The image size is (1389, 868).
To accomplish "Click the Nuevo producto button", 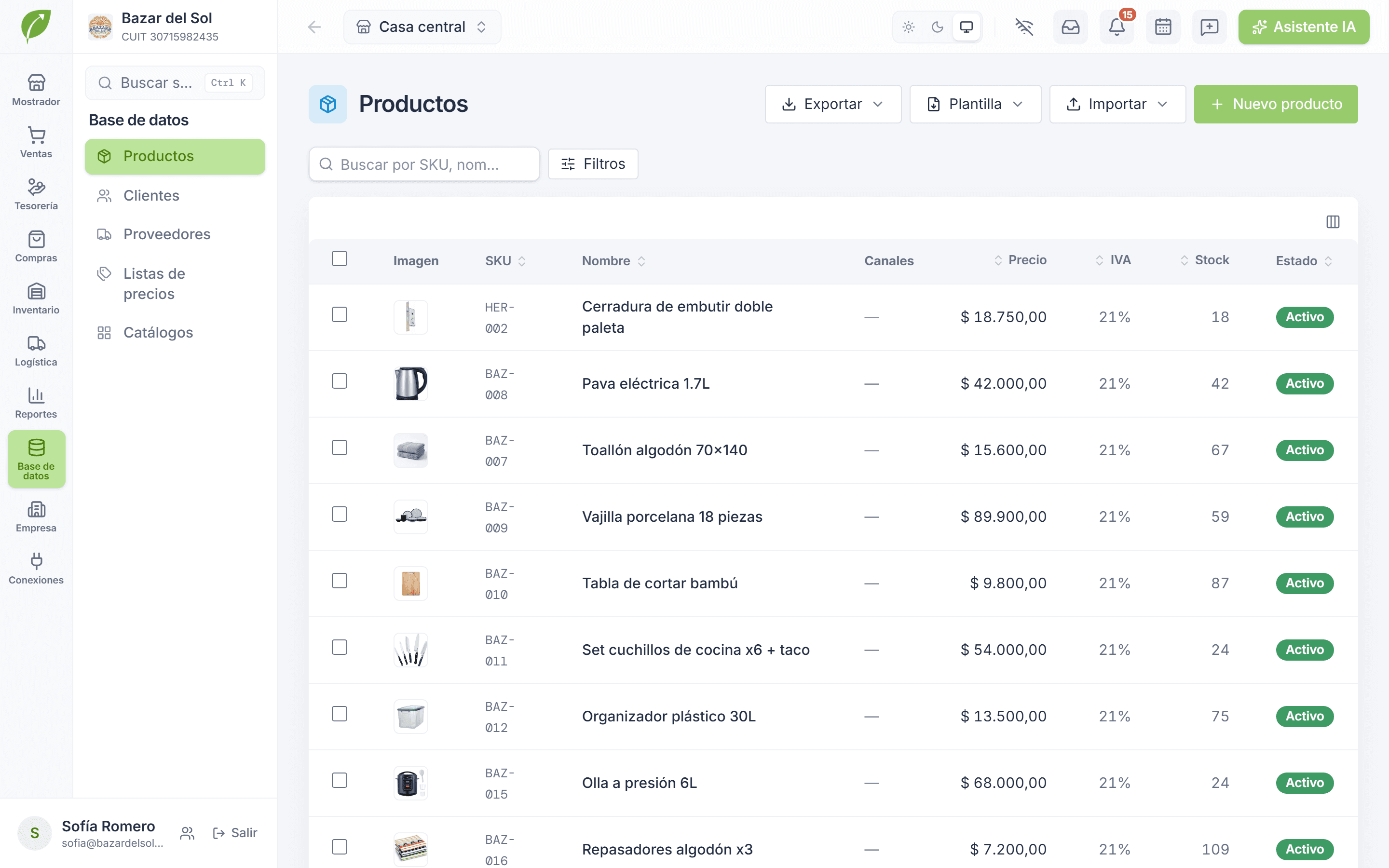I will coord(1275,104).
